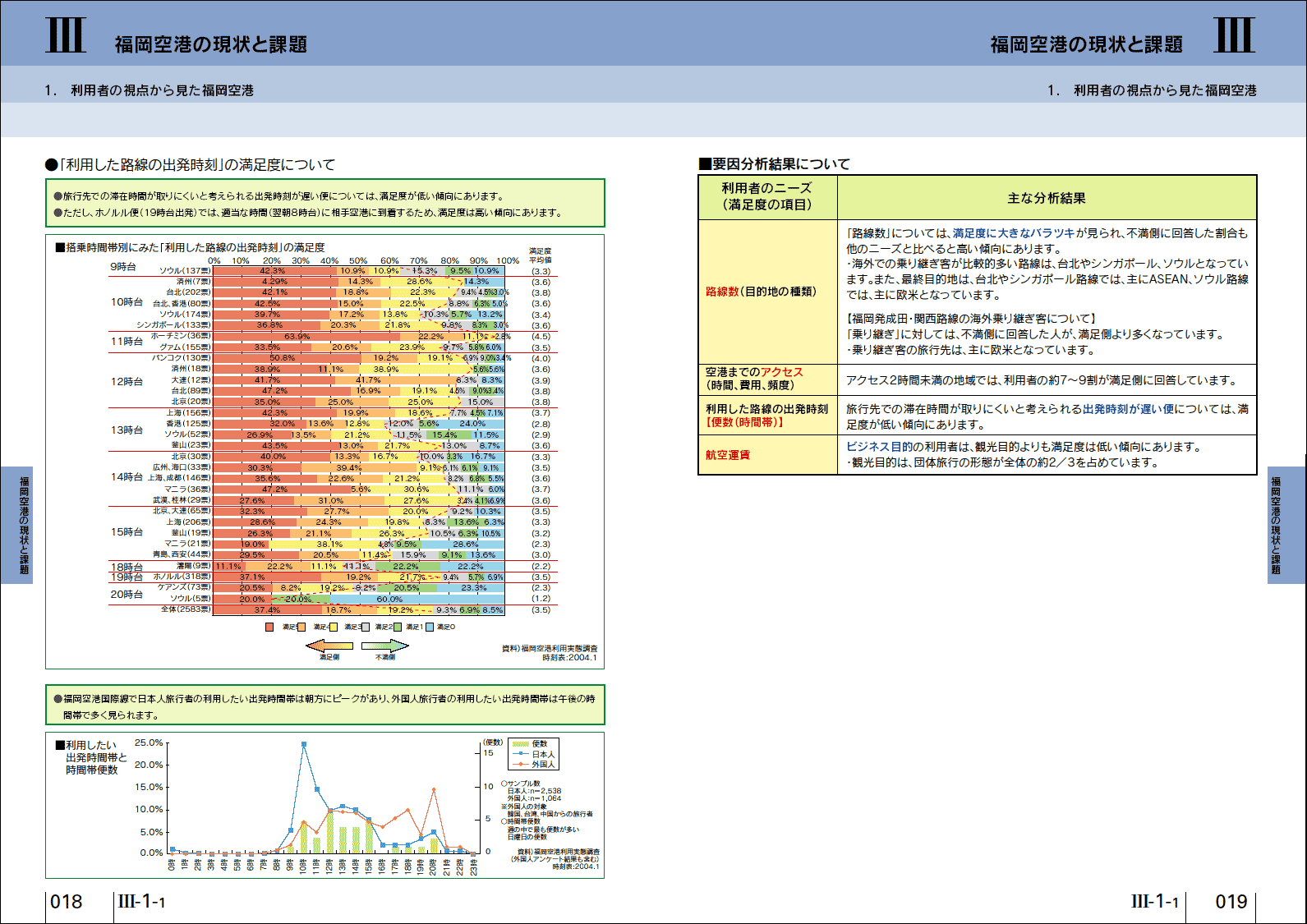Click the left subheading 1. 利用者の視点から見た福岡空港
Viewport: 1307px width, 924px height.
click(150, 90)
